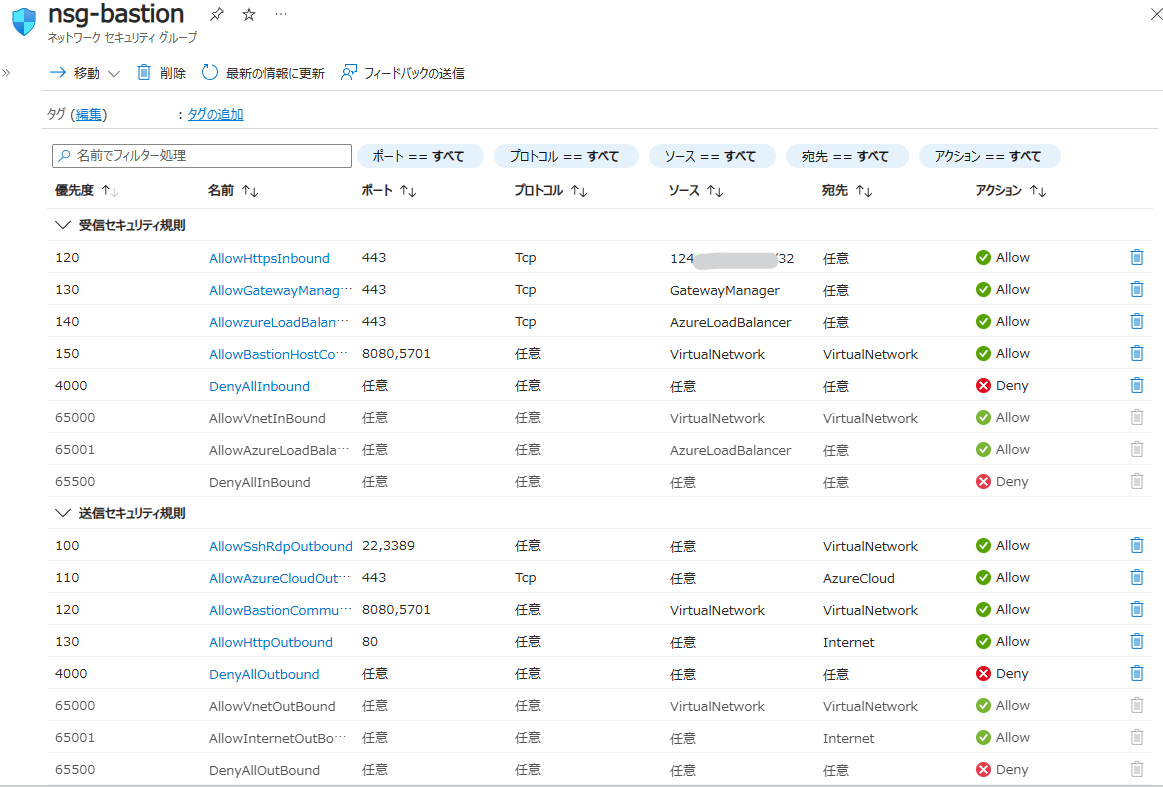Image resolution: width=1163 pixels, height=787 pixels.
Task: Delete the AllowGatewayManag… rule via trash icon
Action: pyautogui.click(x=1136, y=289)
